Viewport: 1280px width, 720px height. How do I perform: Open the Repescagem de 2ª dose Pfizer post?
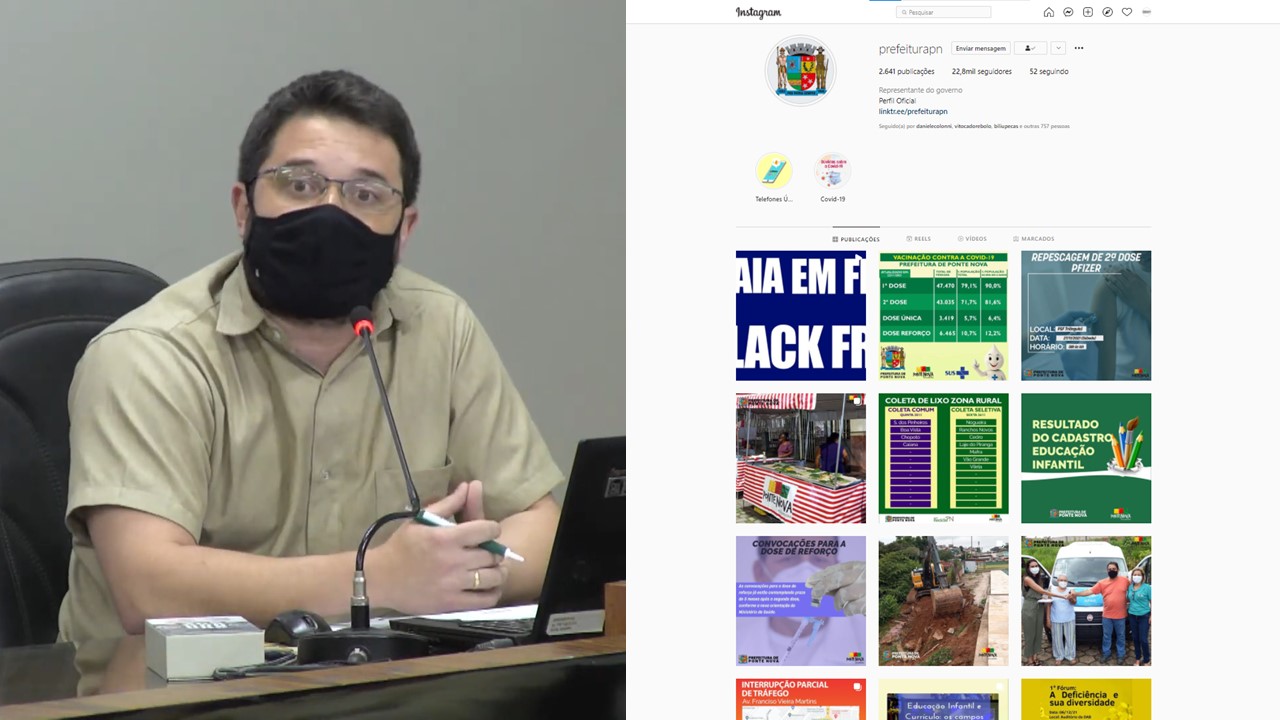pos(1086,315)
